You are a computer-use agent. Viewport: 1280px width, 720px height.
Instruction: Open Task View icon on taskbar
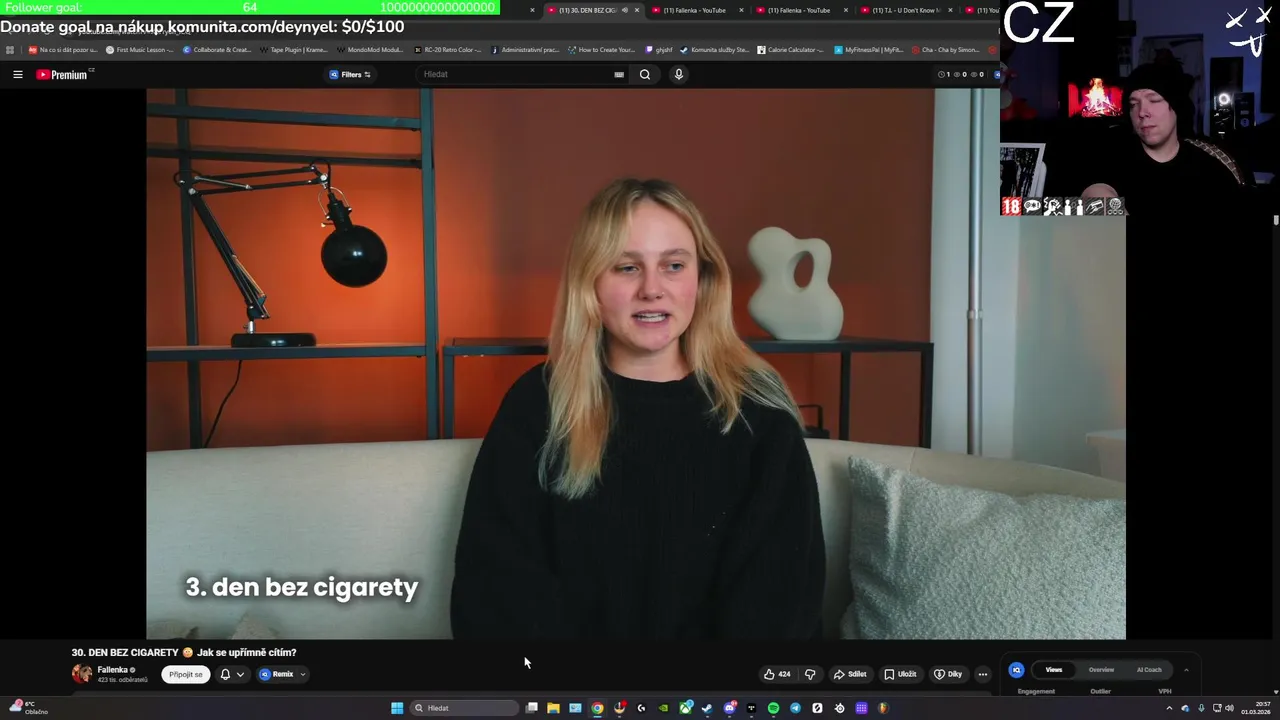[532, 708]
